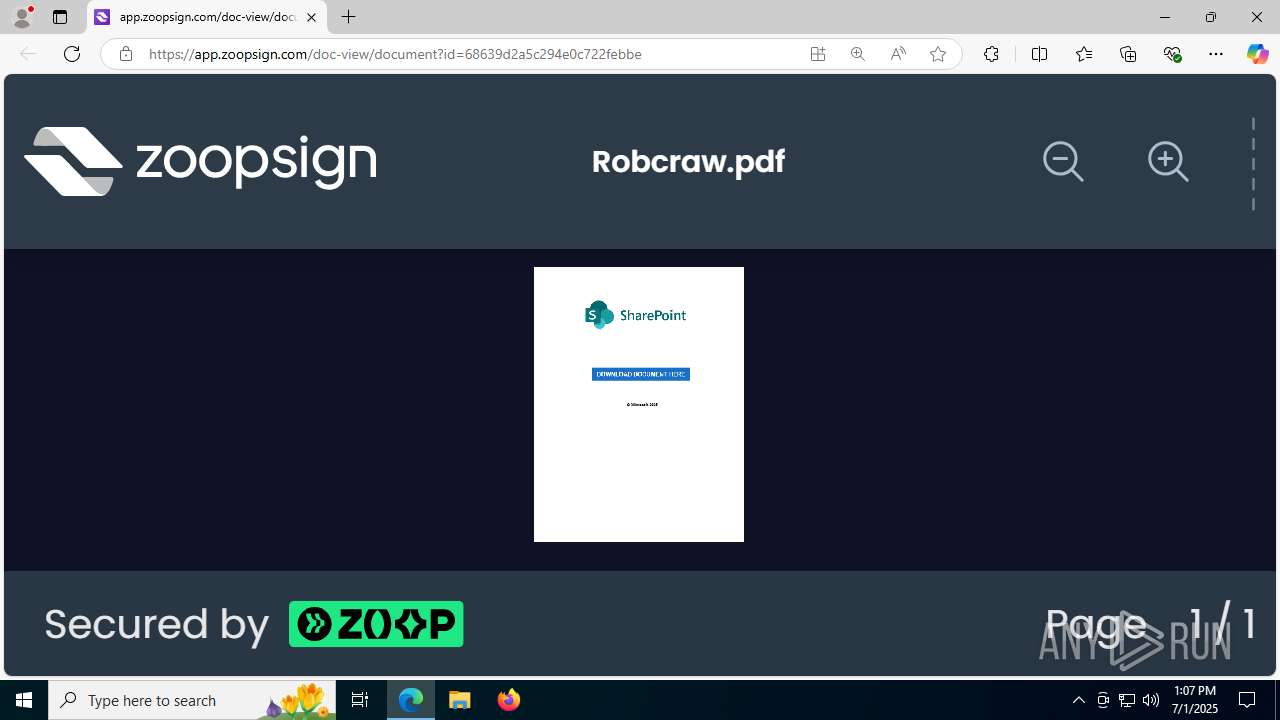Open Task View on taskbar

360,700
